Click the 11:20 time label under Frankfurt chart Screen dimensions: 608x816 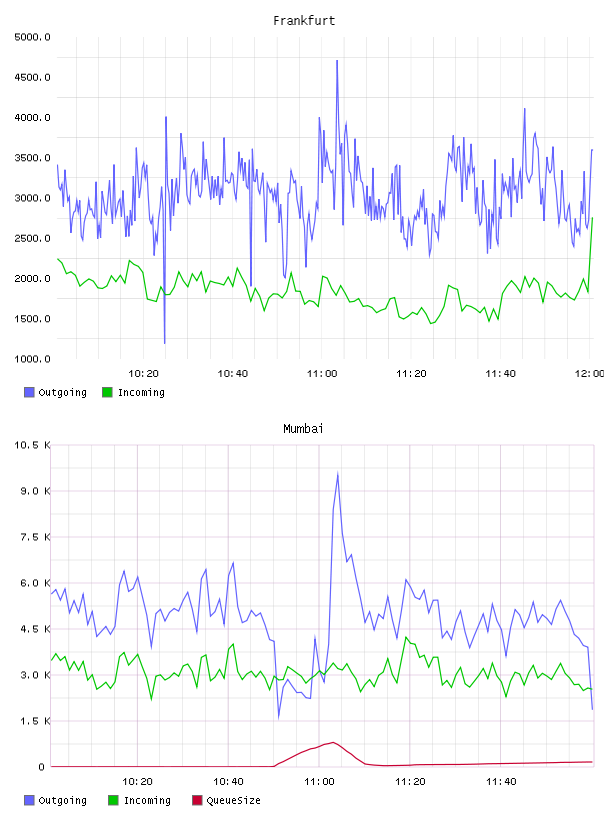(x=411, y=374)
